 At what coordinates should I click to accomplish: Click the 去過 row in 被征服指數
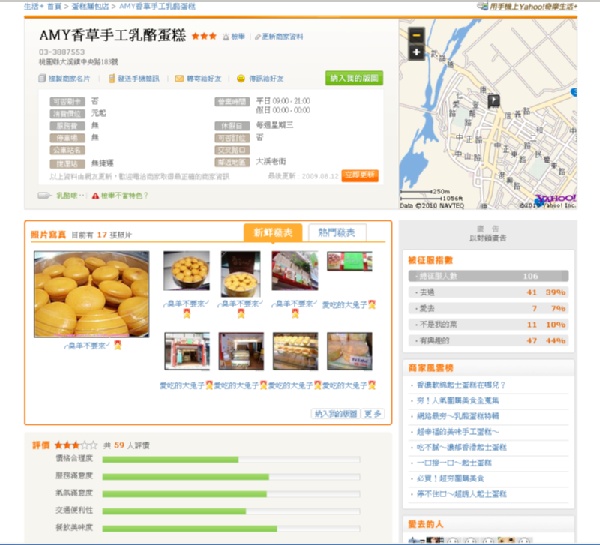(x=488, y=292)
